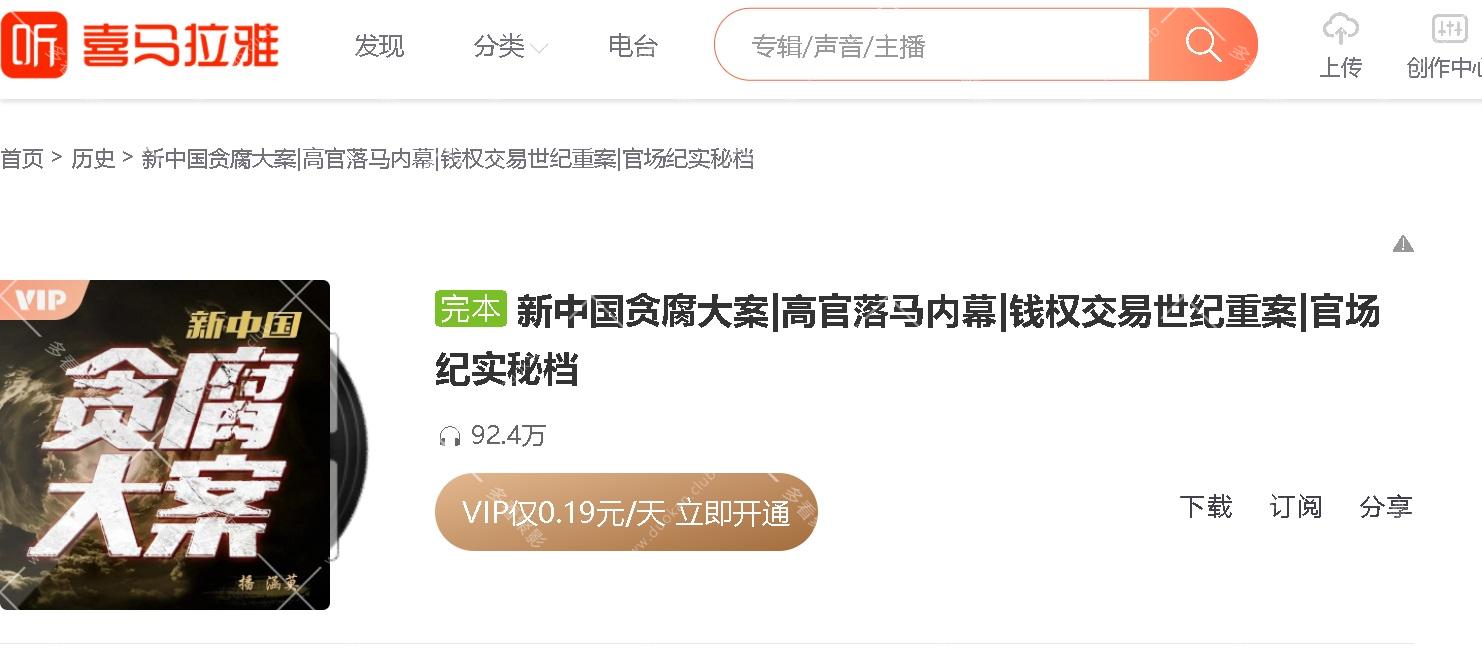Image resolution: width=1482 pixels, height=648 pixels.
Task: Click the headphone play count icon
Action: point(450,436)
